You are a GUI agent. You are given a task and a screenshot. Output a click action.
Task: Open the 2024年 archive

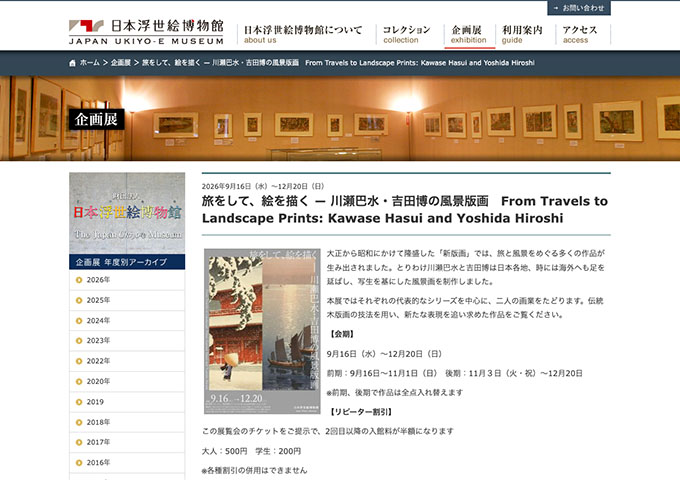pos(127,321)
